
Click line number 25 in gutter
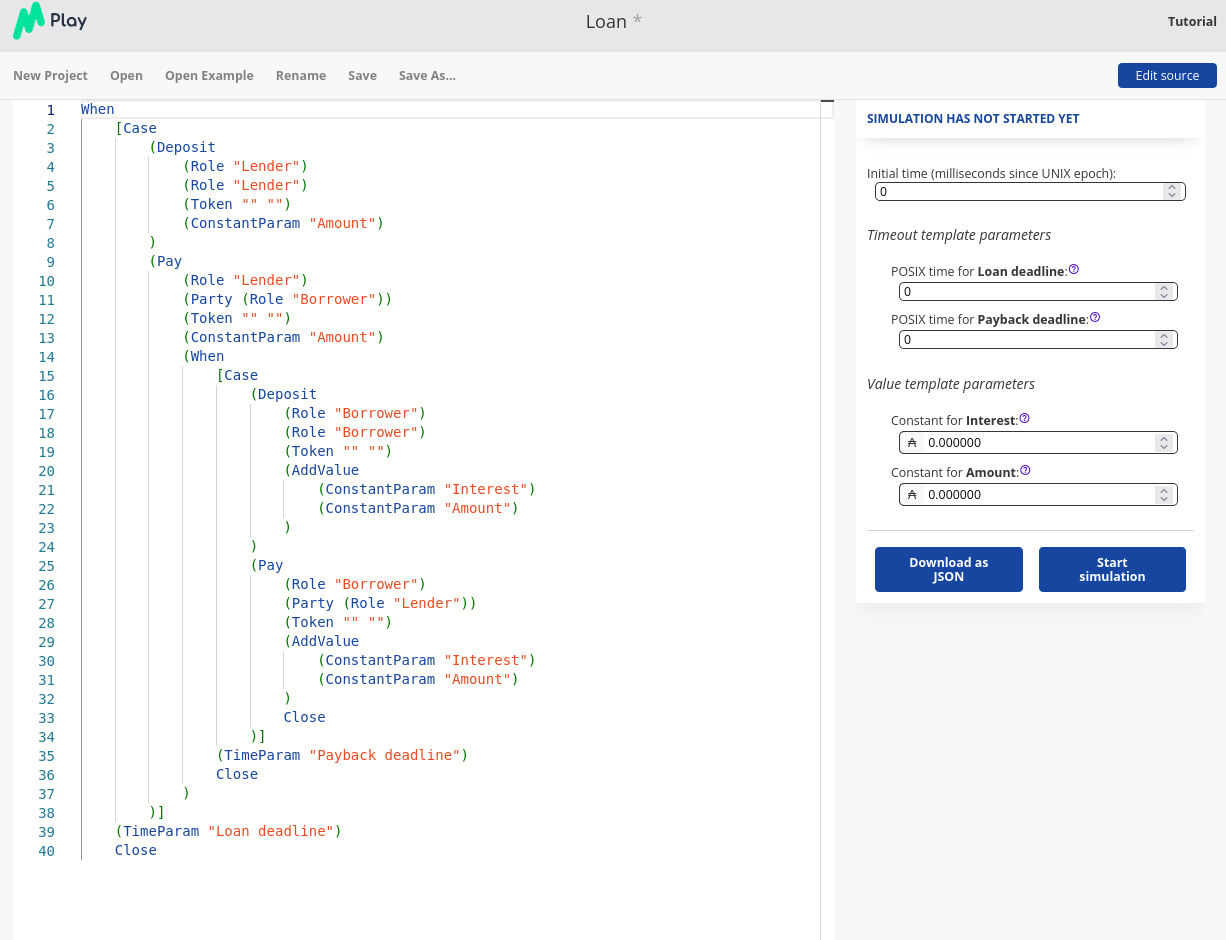point(47,566)
